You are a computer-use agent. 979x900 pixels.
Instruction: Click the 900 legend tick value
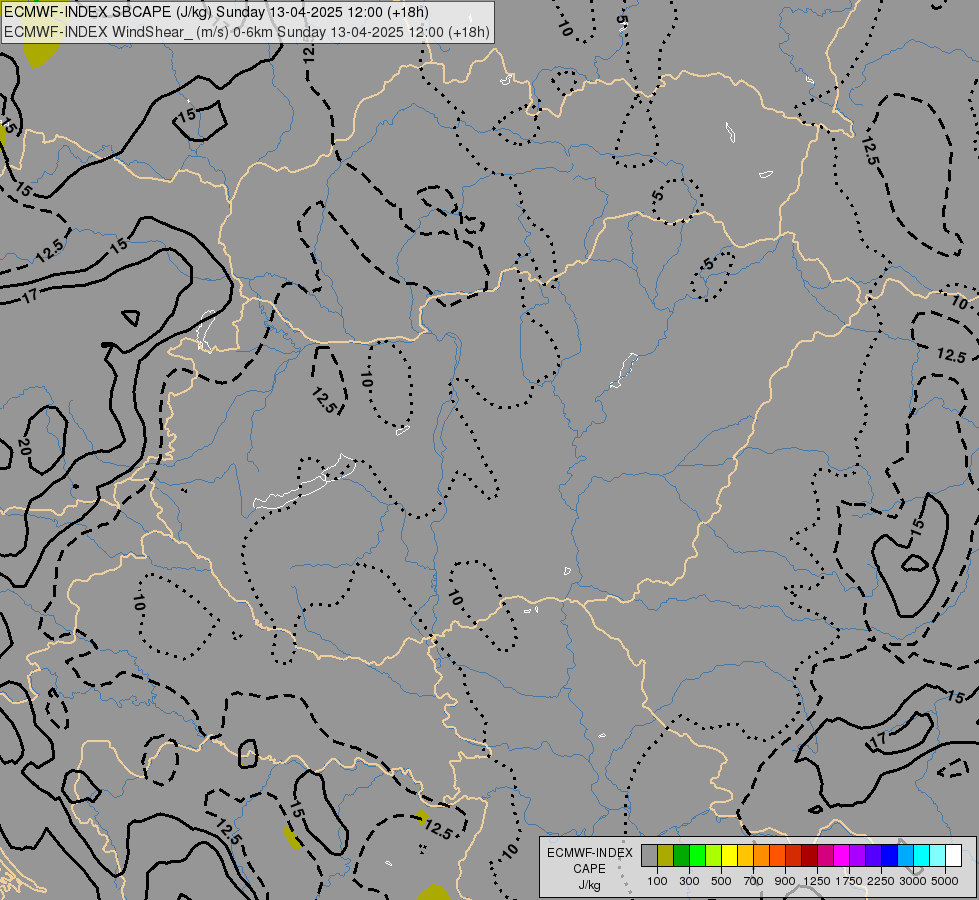tap(785, 881)
